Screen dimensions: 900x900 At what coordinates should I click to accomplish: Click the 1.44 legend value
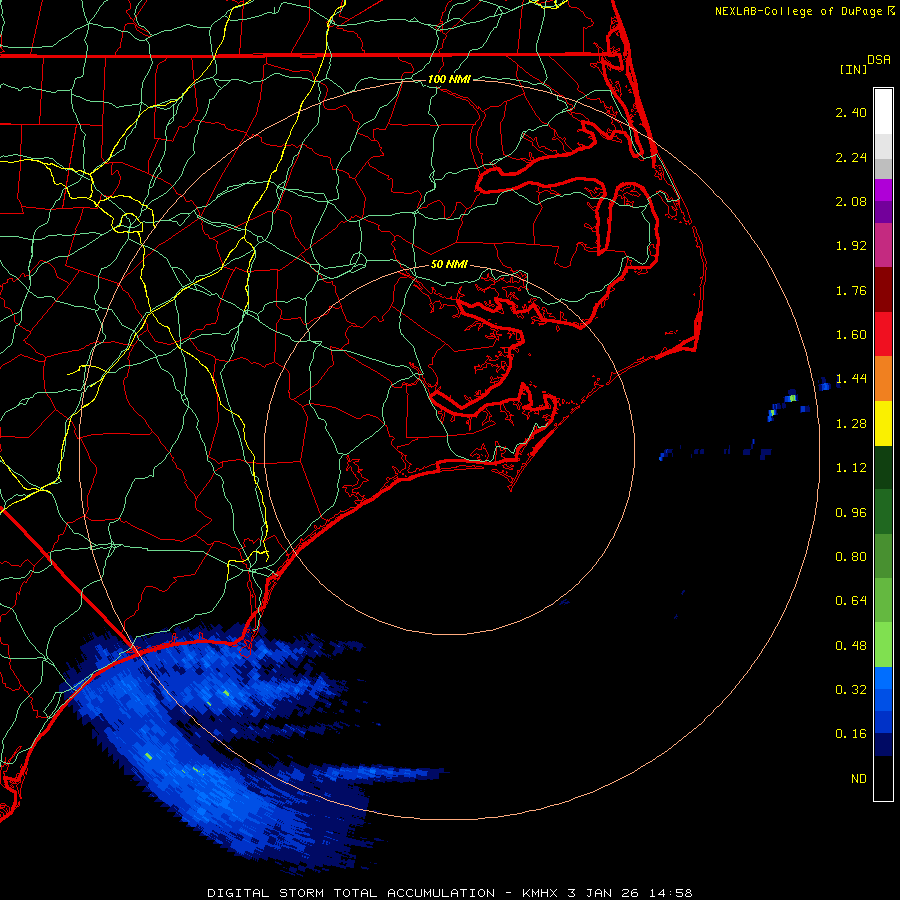coord(851,379)
